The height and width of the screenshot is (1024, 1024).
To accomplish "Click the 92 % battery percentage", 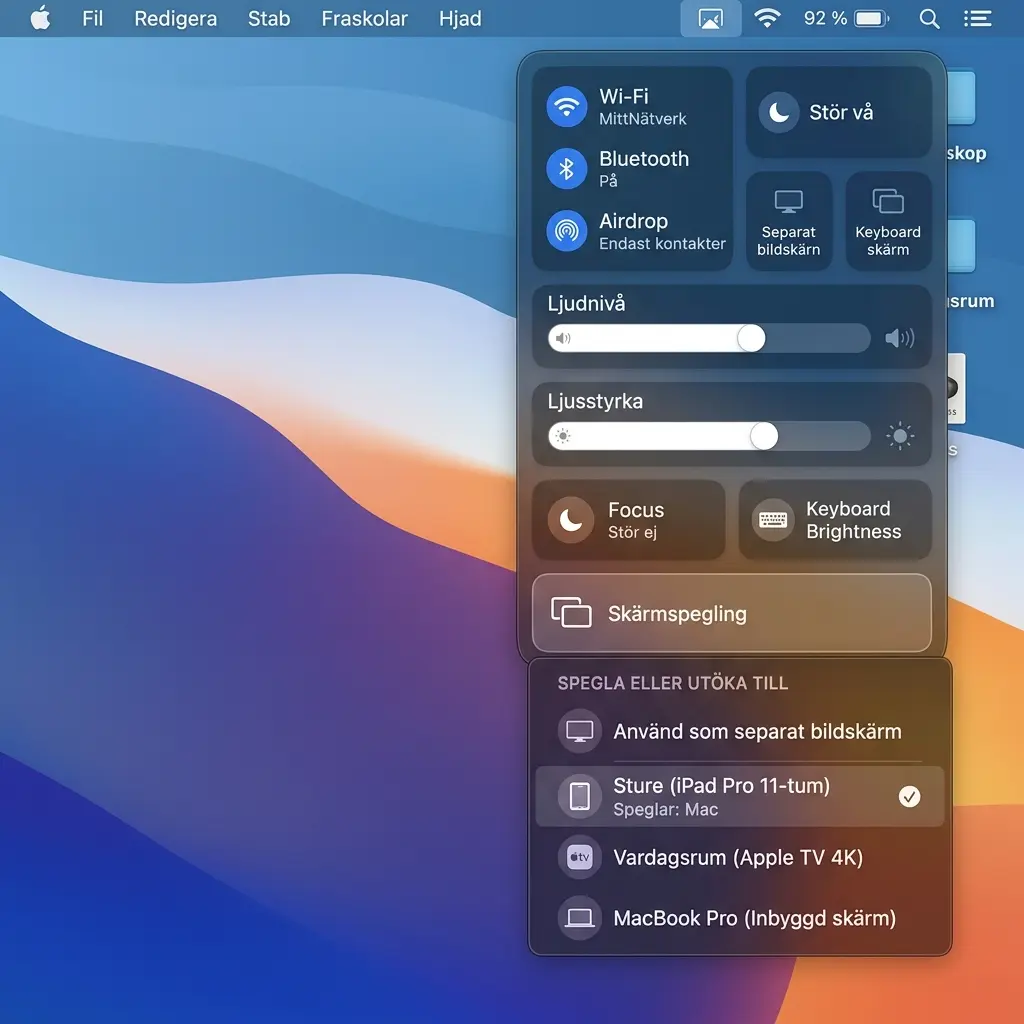I will click(825, 18).
